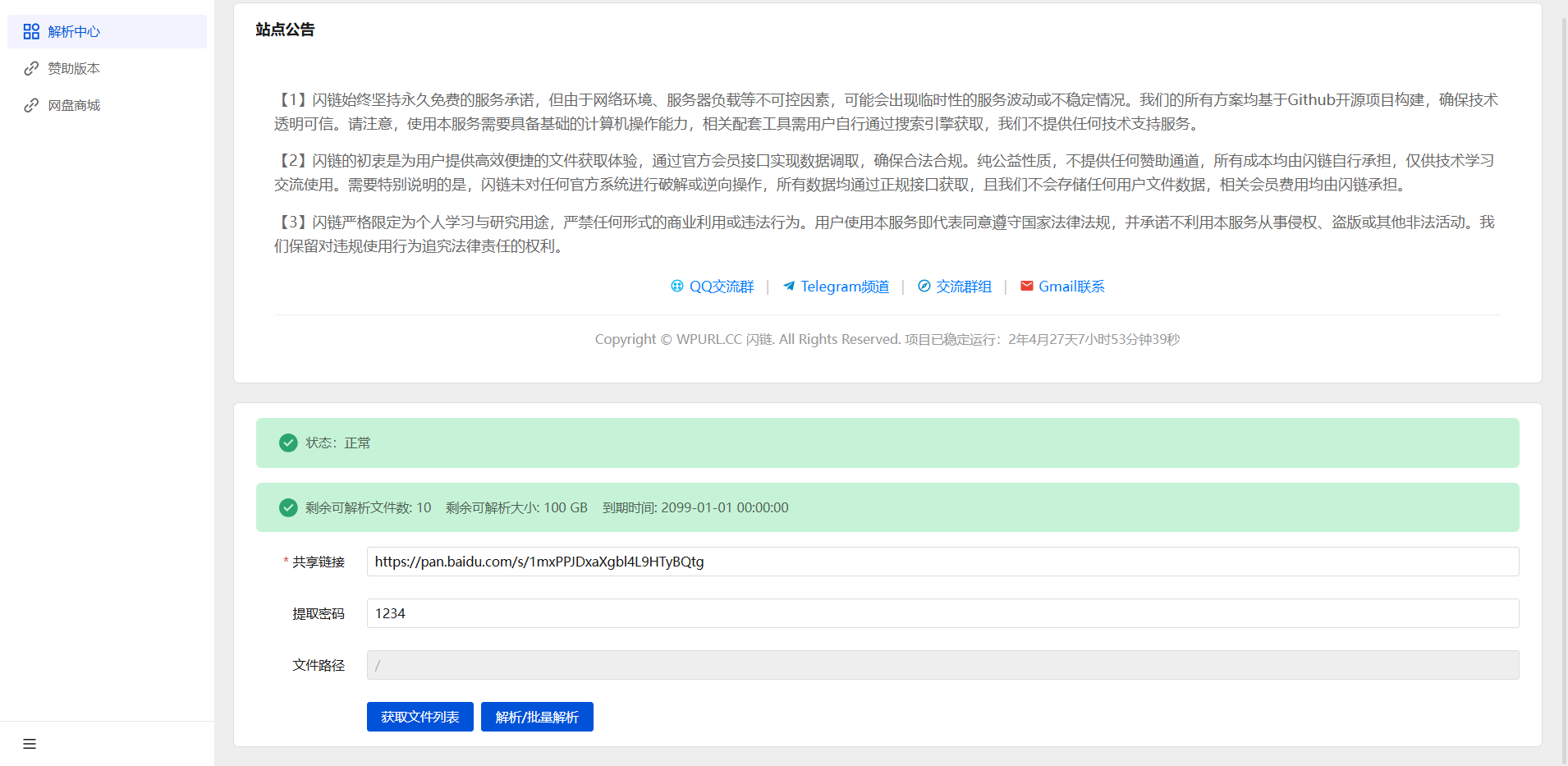Click the Telegram paper plane icon

(789, 286)
